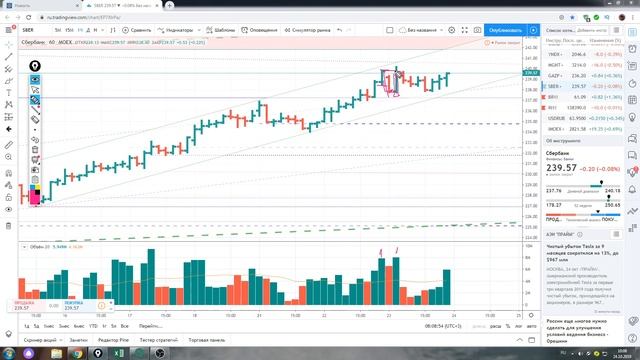Undo the last chart action
This screenshot has width=640, height=360.
click(x=339, y=30)
